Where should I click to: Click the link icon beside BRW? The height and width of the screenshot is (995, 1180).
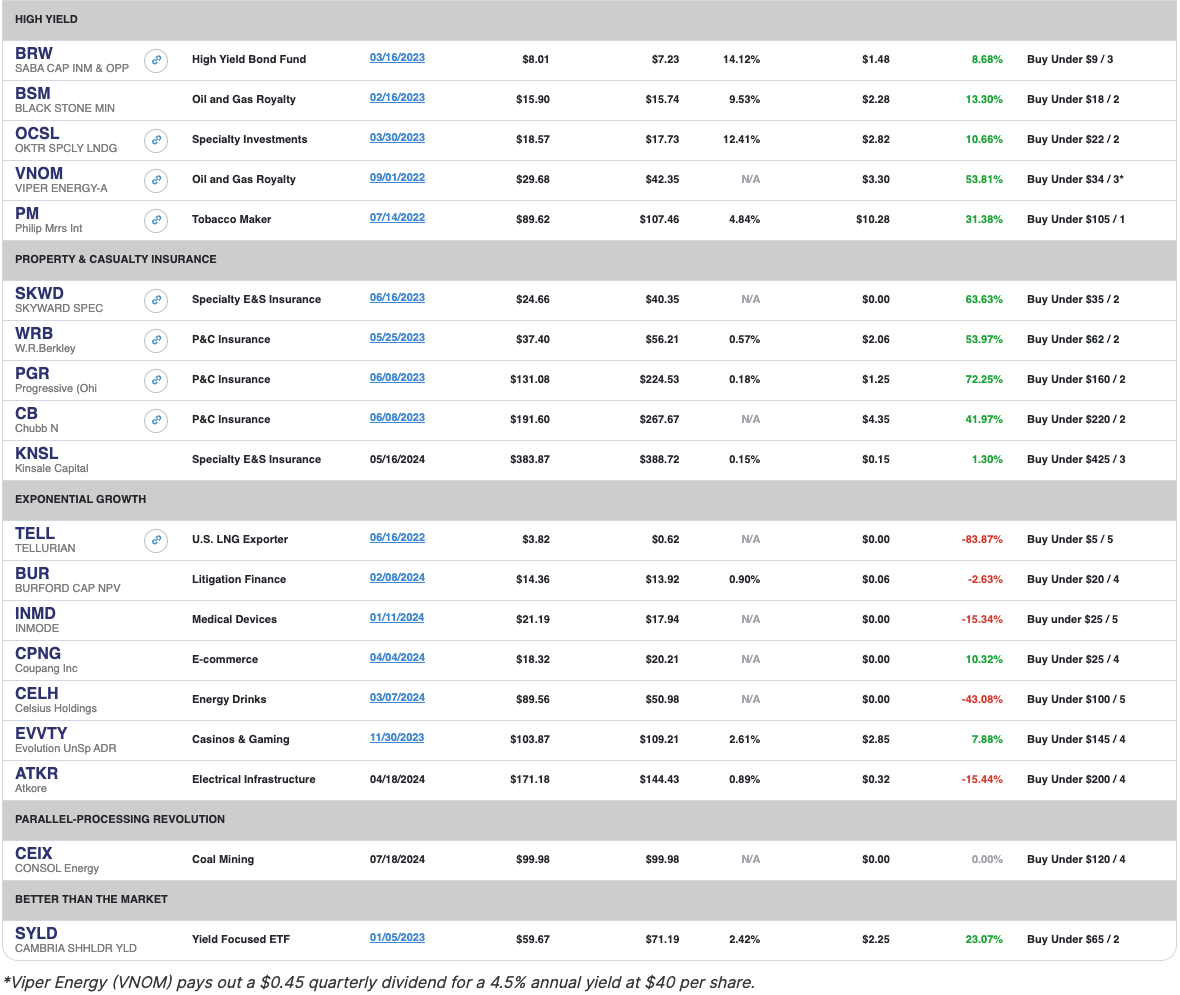click(x=156, y=60)
